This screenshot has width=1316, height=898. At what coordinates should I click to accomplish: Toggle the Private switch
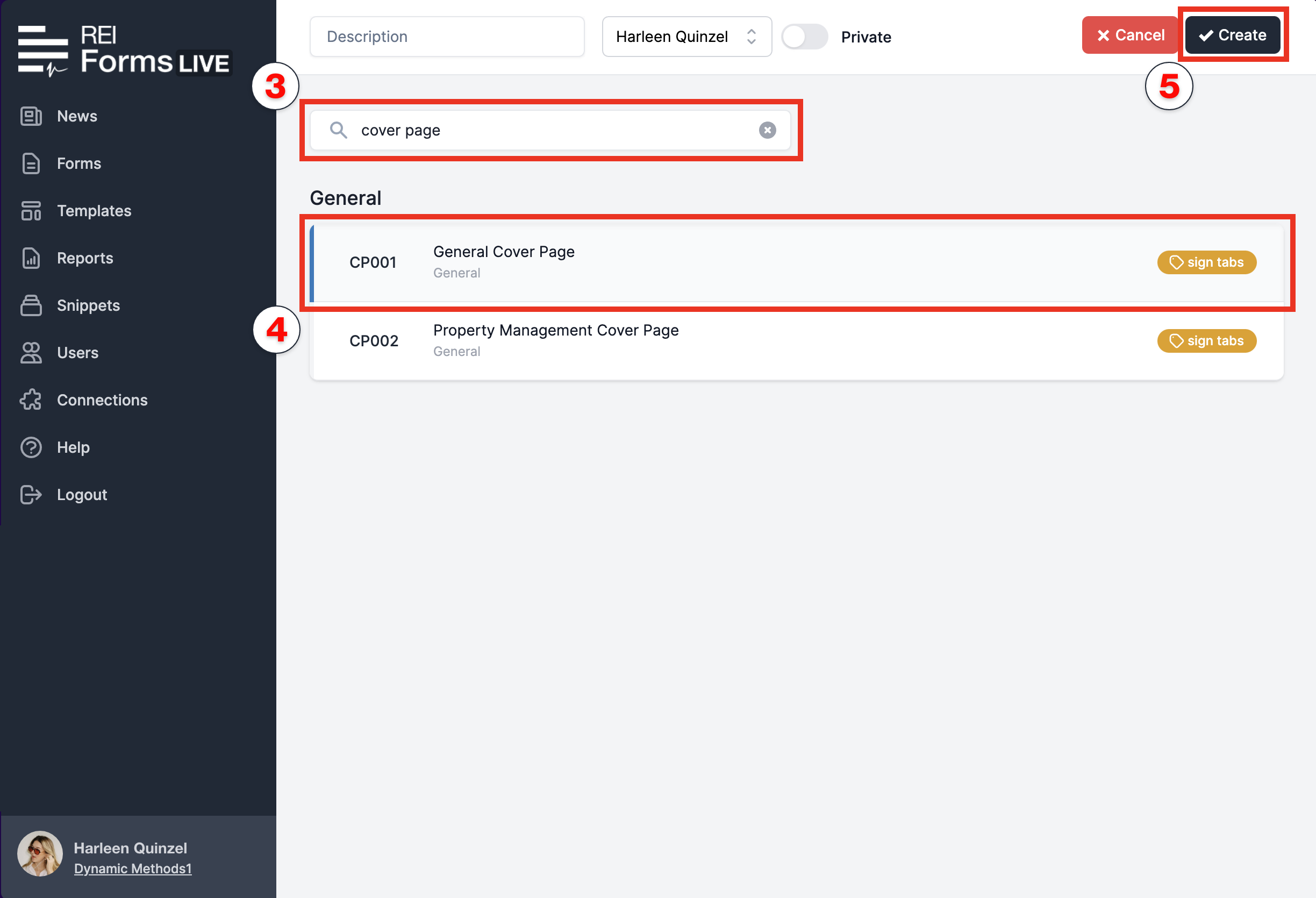(x=804, y=37)
